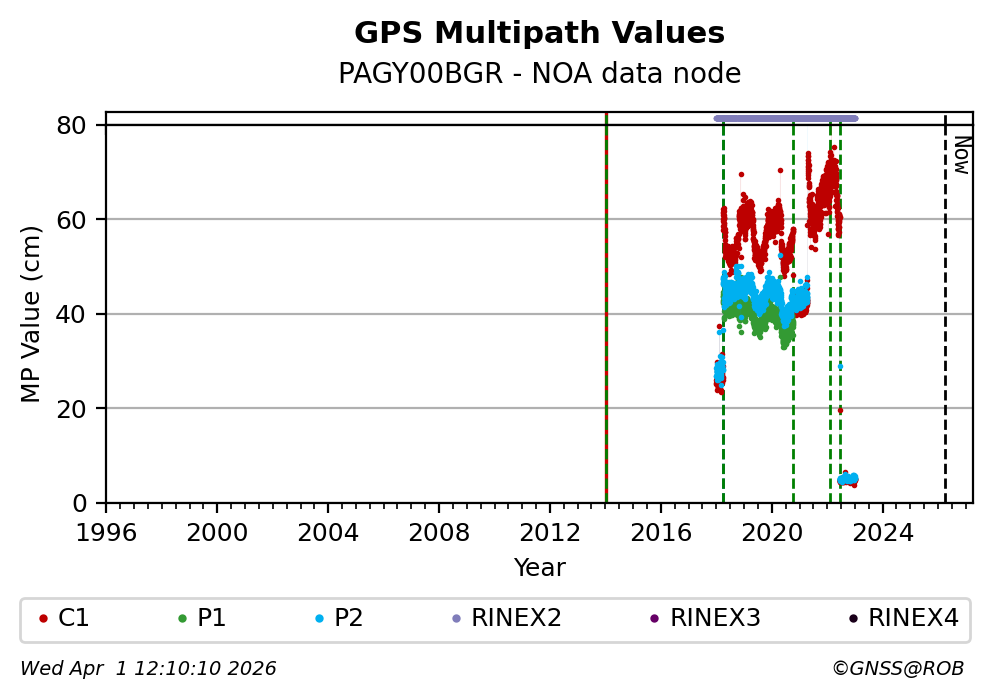Click the 'GPS Multipath Values' chart title
992x699 pixels.
(539, 33)
